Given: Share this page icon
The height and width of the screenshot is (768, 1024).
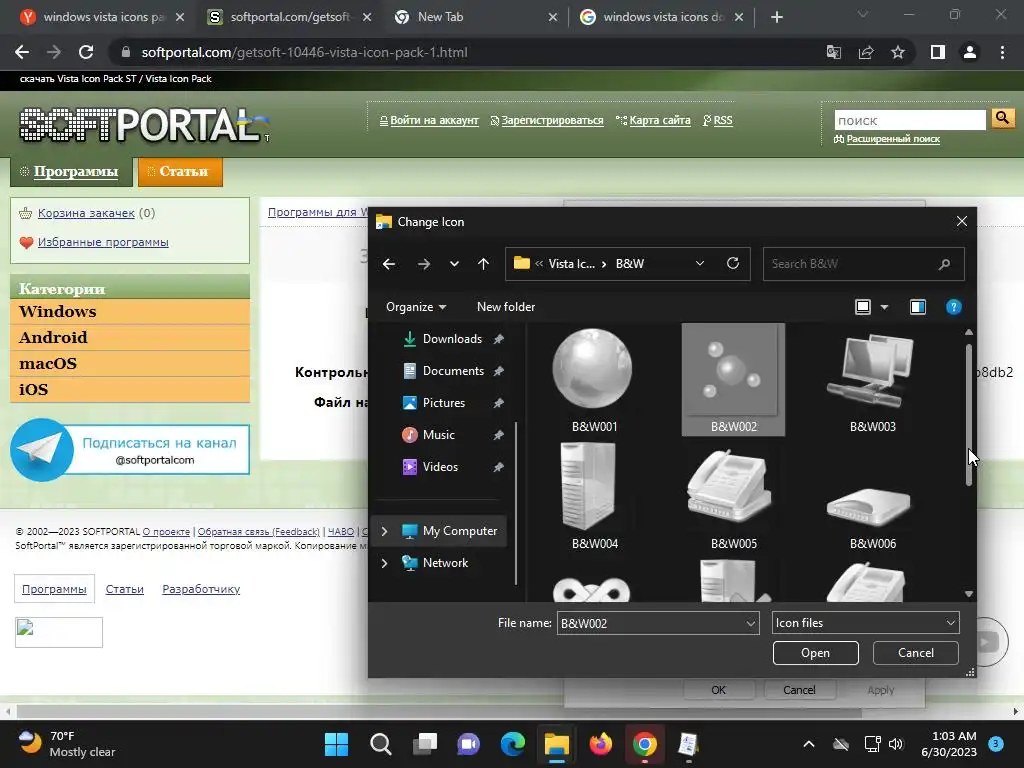Looking at the screenshot, I should tap(866, 52).
